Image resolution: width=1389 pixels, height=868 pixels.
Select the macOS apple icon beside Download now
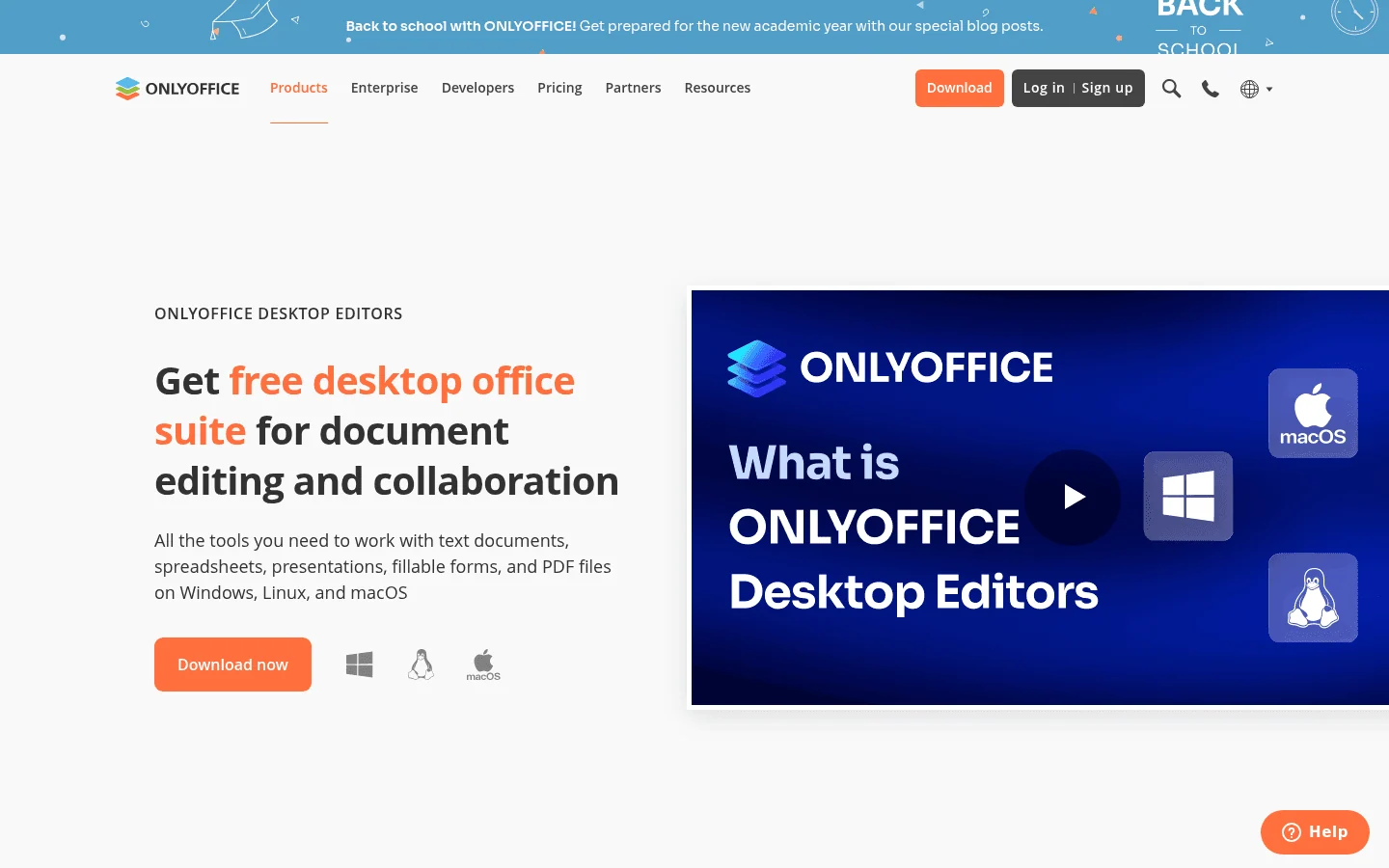pos(483,665)
